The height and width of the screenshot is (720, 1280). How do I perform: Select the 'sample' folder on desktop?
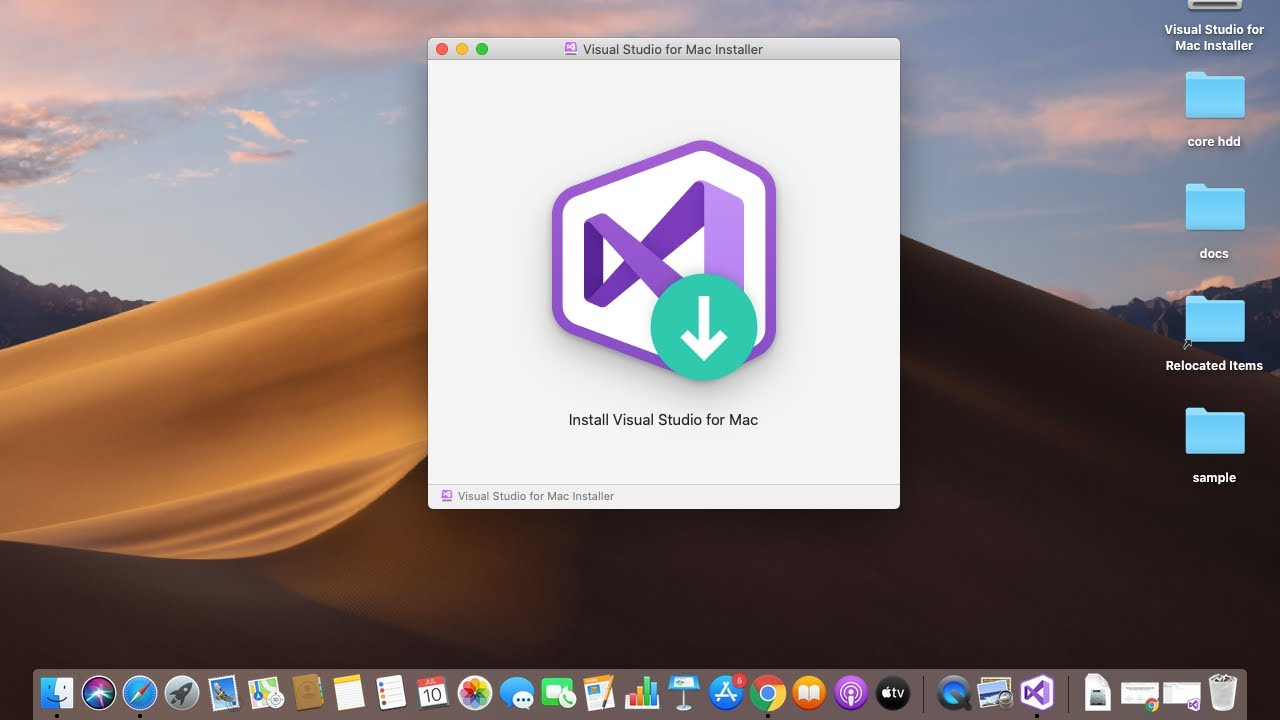1214,434
